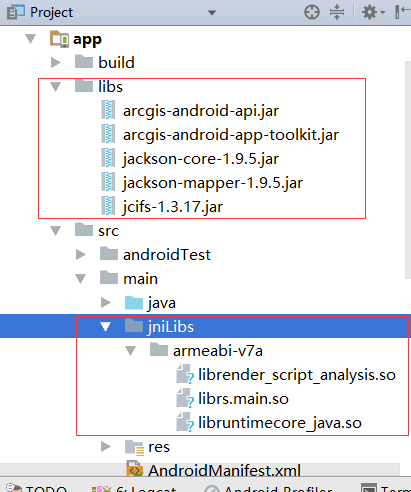Image resolution: width=411 pixels, height=492 pixels.
Task: Select the res folder name
Action: click(x=159, y=447)
